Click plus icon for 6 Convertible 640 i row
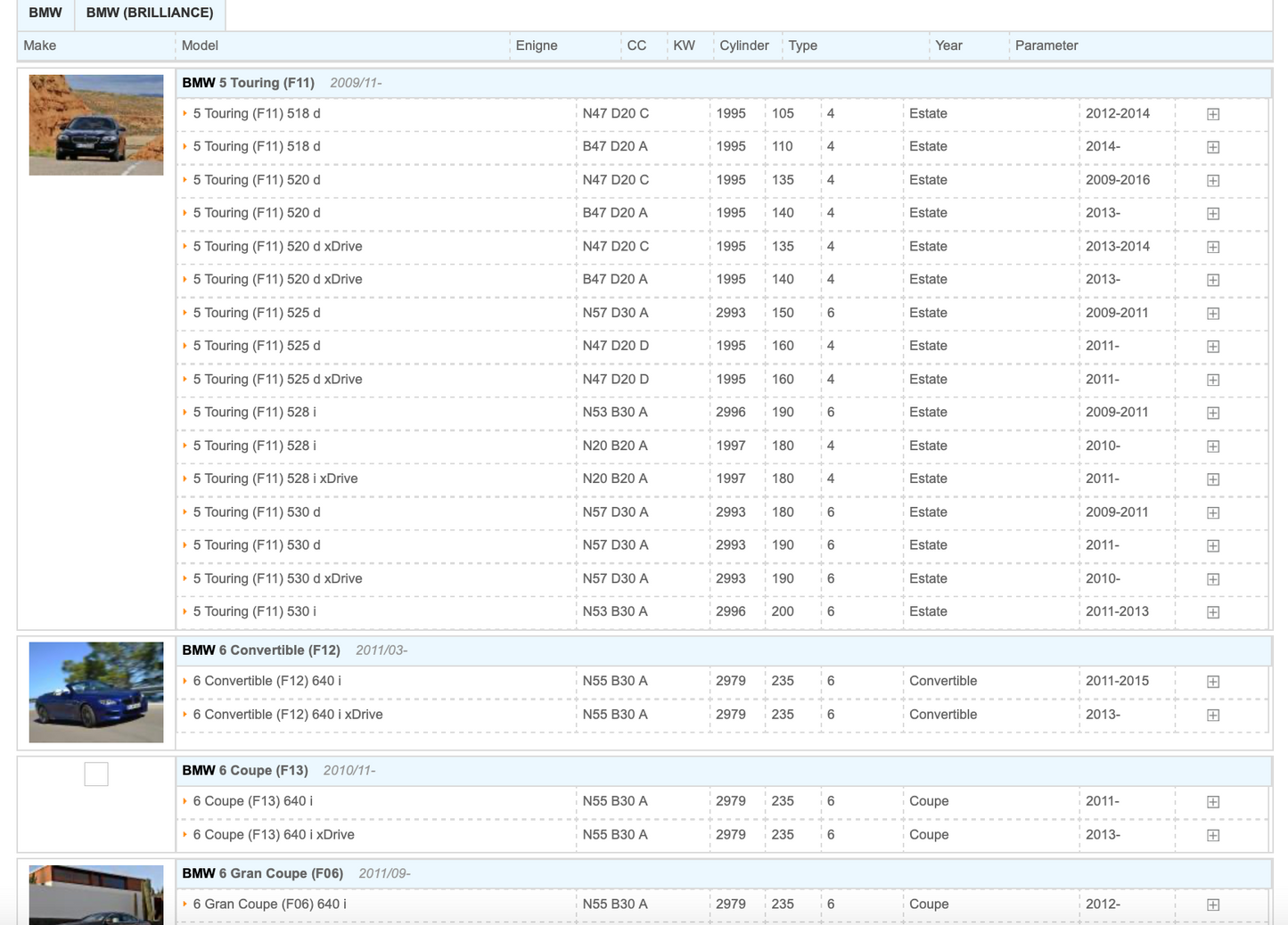This screenshot has width=1288, height=925. coord(1213,682)
